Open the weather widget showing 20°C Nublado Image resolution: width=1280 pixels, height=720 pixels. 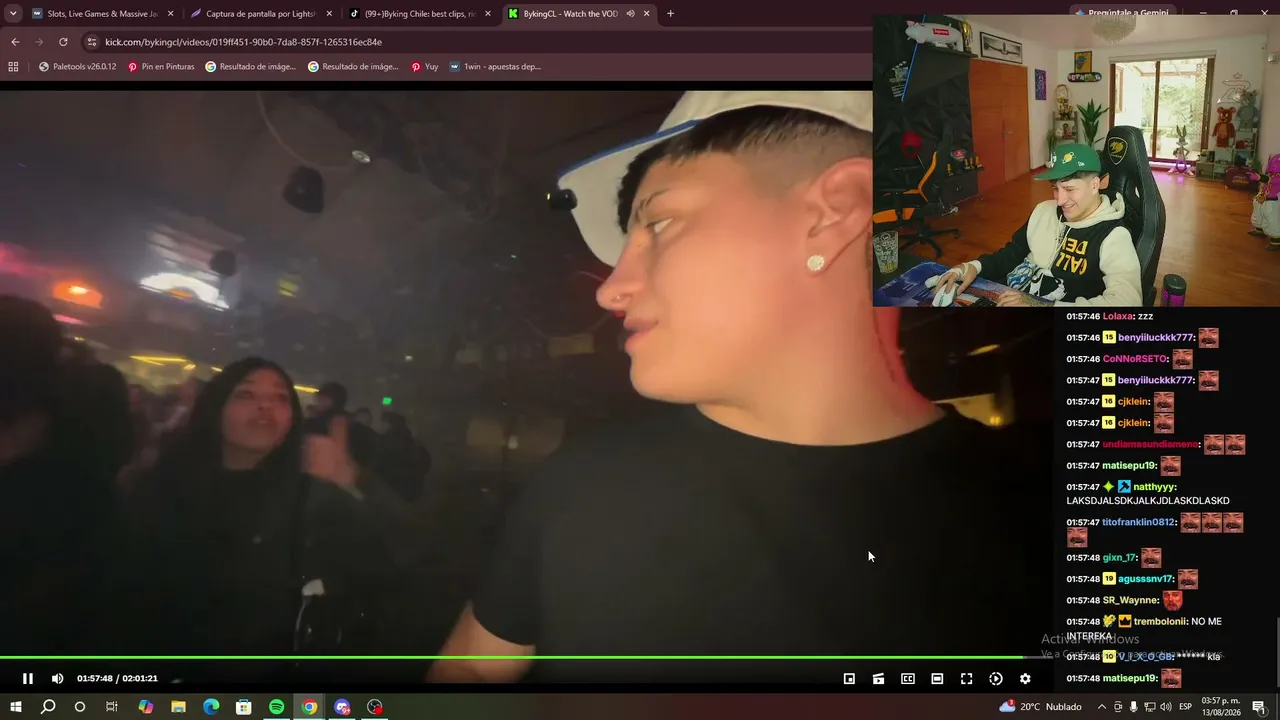coord(1040,707)
